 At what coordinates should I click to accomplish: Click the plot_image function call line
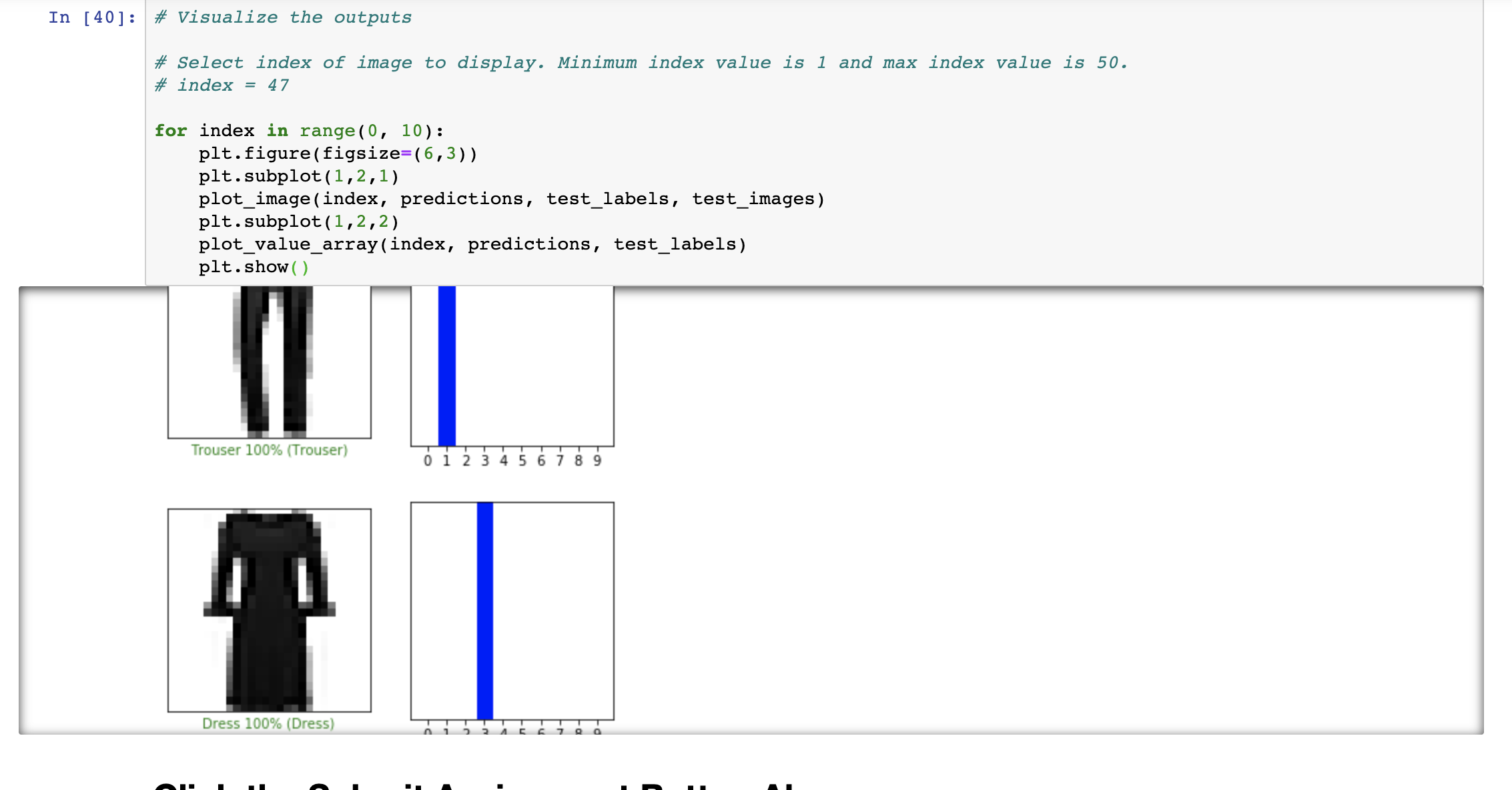click(x=511, y=199)
